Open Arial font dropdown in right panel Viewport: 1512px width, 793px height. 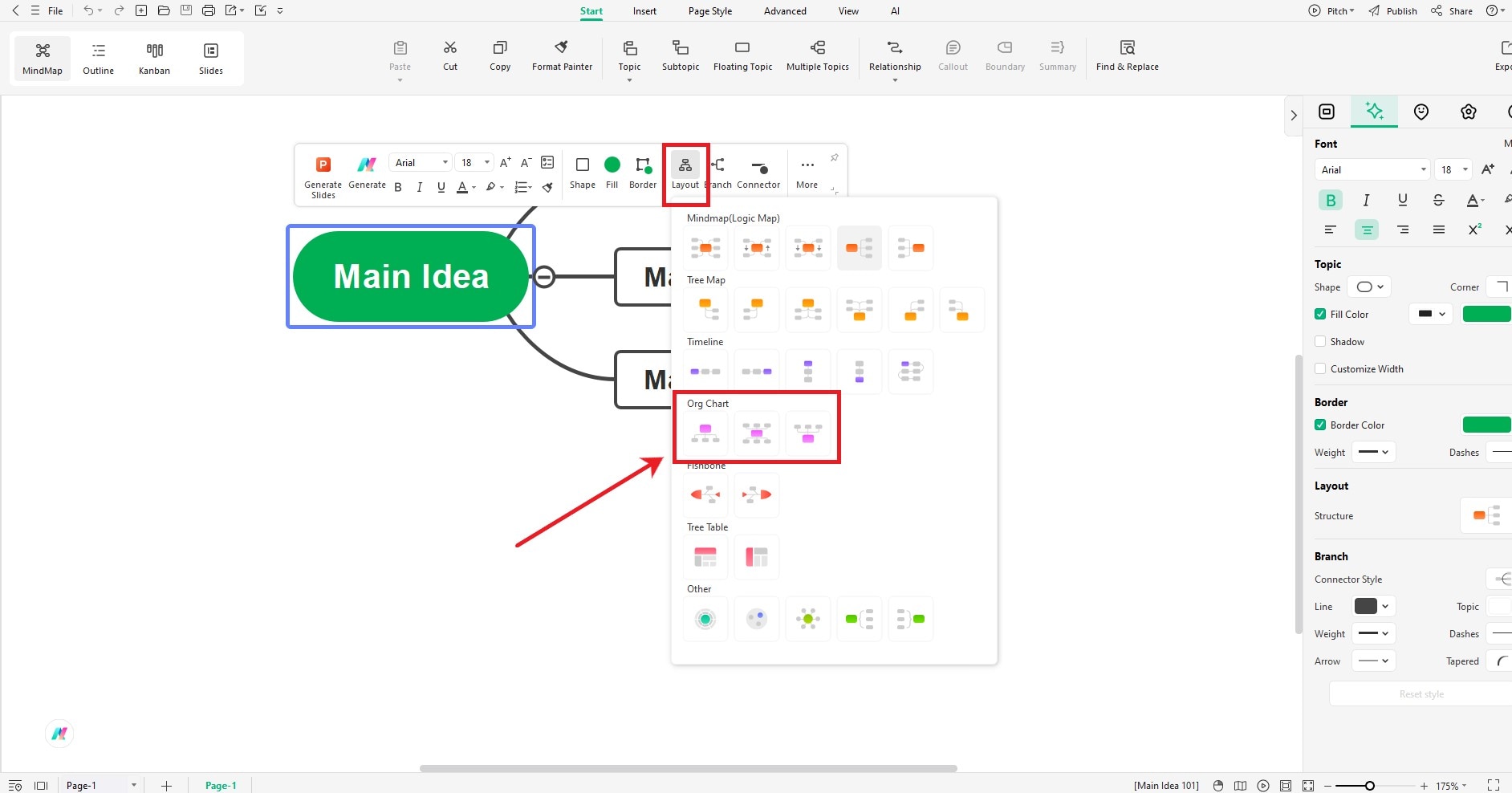point(1372,169)
